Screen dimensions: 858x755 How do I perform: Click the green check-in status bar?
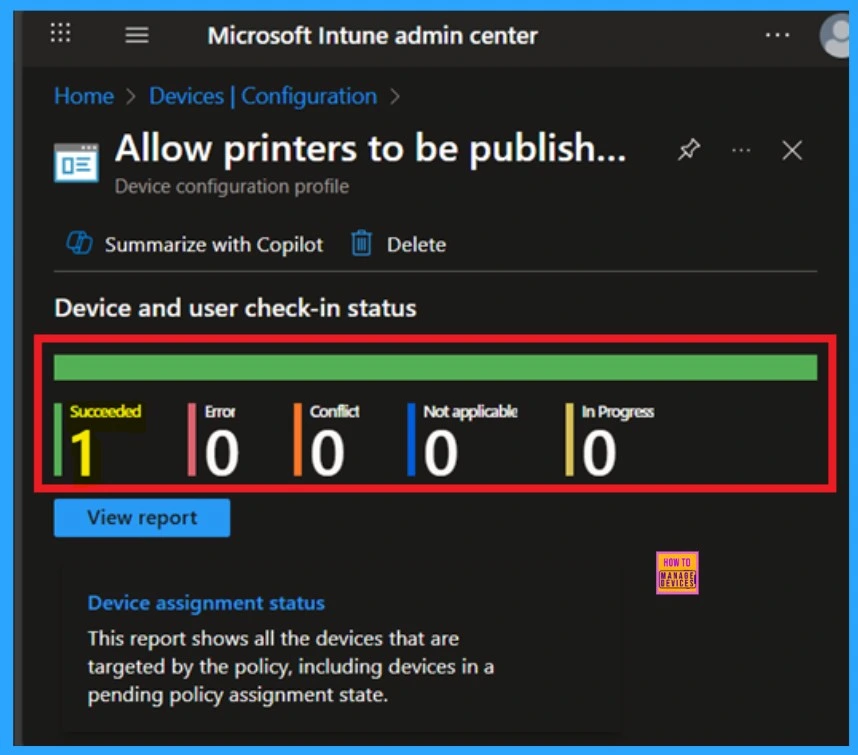pos(436,367)
